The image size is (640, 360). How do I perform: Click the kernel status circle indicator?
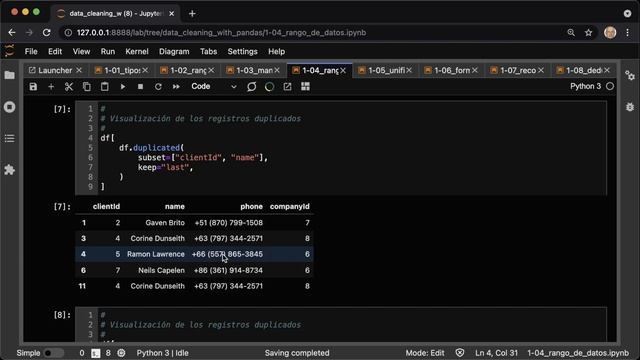point(610,87)
